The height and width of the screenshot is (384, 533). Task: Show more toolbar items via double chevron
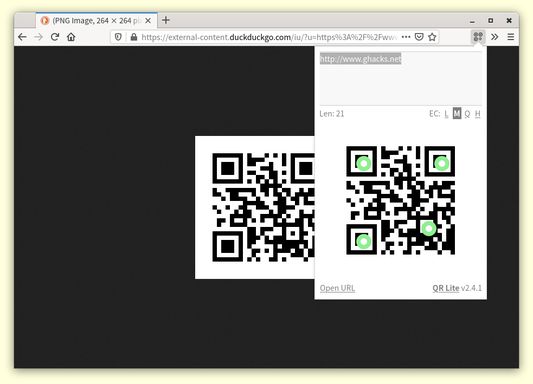495,37
